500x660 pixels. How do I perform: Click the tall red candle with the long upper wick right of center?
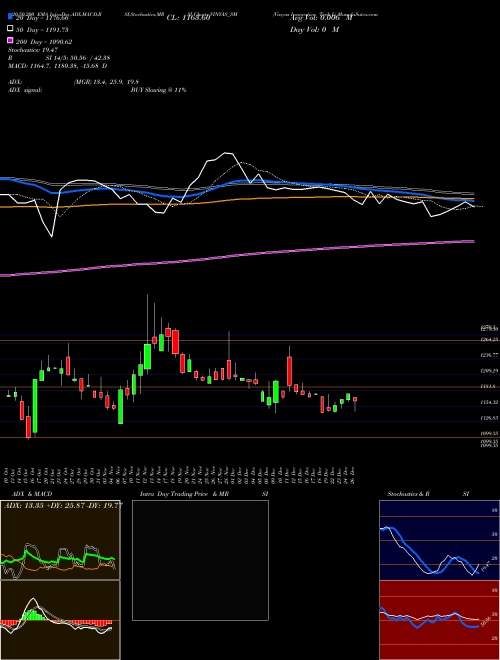click(289, 371)
